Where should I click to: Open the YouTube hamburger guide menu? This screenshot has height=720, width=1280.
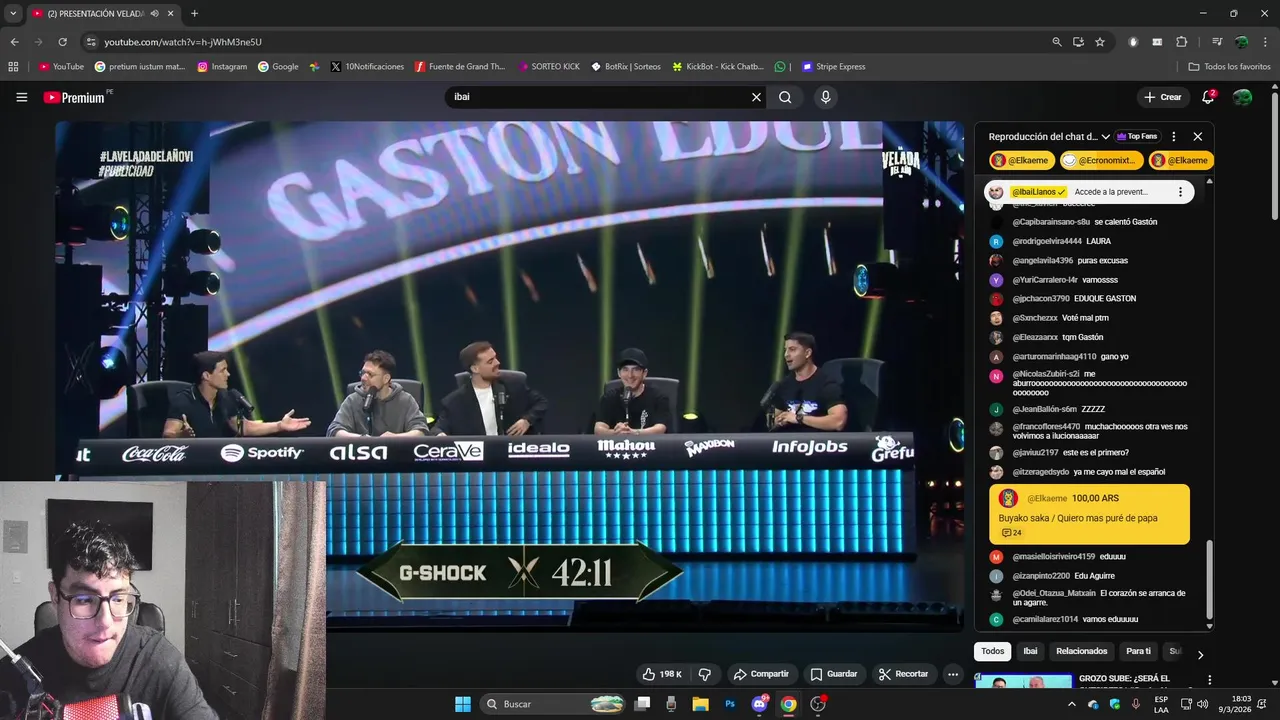coord(21,97)
